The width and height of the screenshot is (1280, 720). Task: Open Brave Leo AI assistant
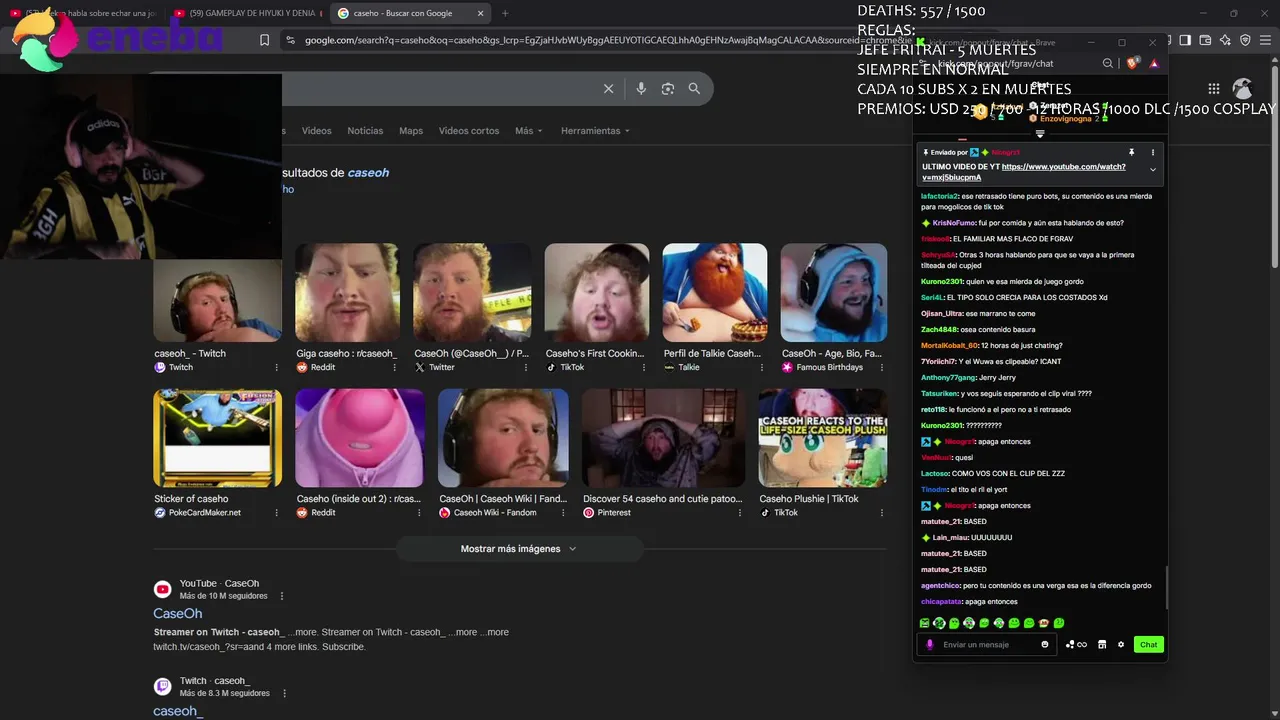point(1225,40)
